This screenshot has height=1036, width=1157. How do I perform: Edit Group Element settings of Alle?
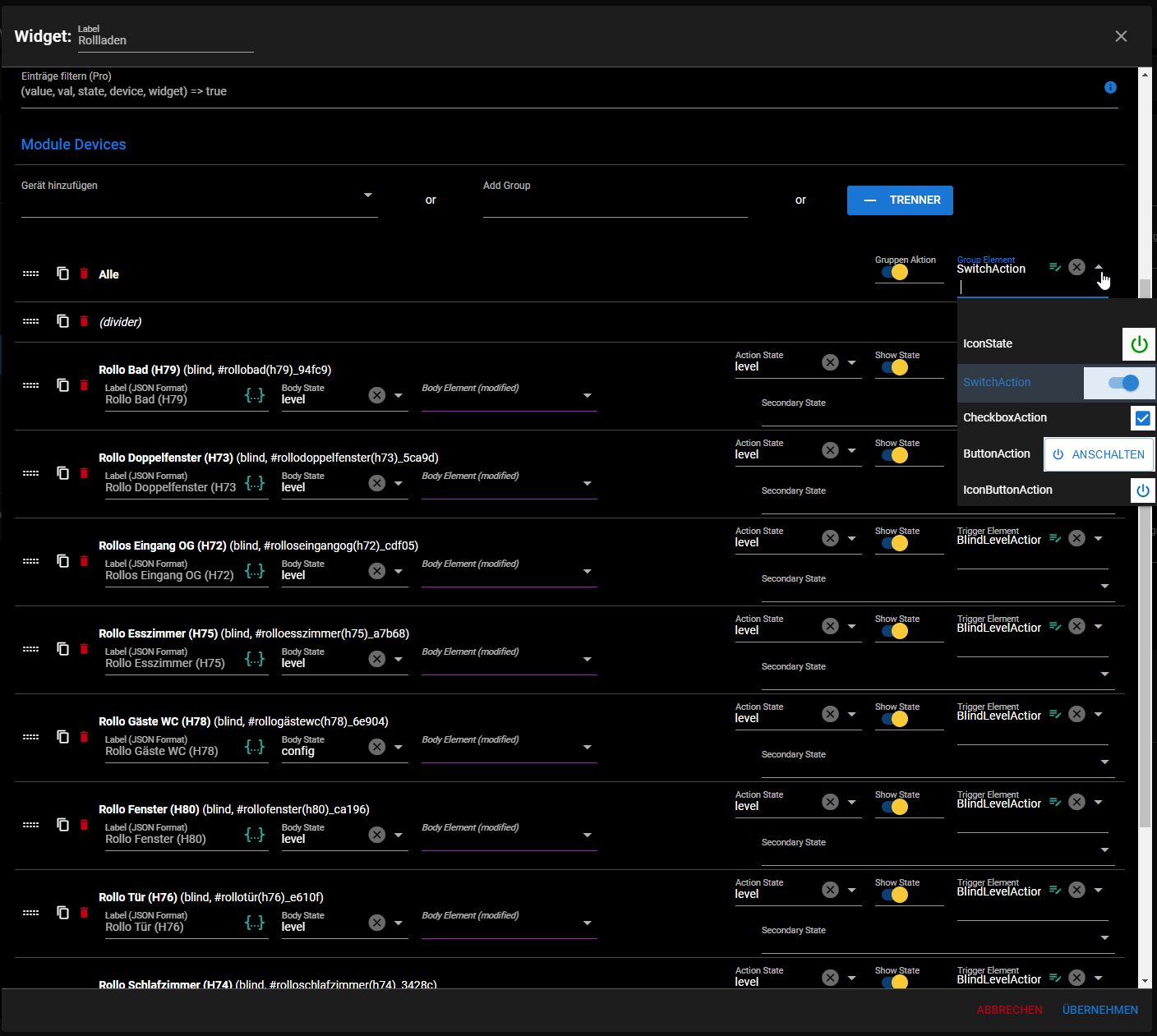pyautogui.click(x=1056, y=267)
